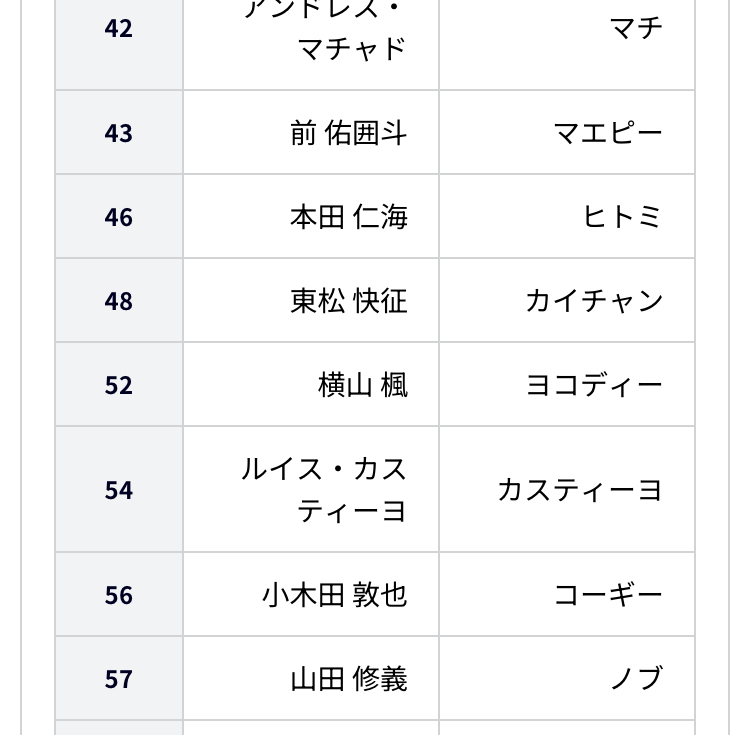Click nickname カイチャン
Viewport: 750px width, 735px height.
595,301
